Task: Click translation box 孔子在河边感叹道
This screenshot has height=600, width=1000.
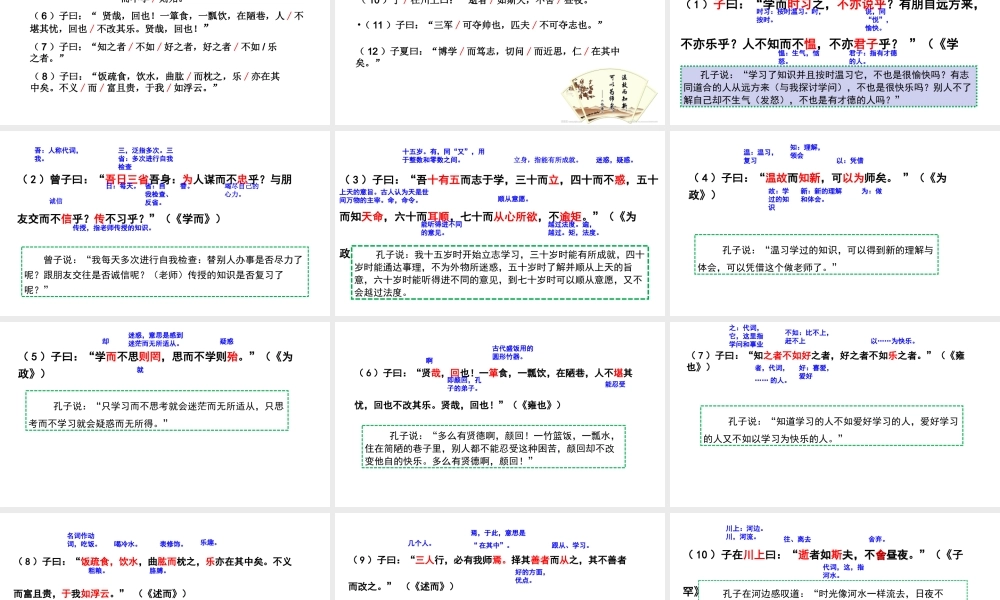Action: [x=833, y=590]
